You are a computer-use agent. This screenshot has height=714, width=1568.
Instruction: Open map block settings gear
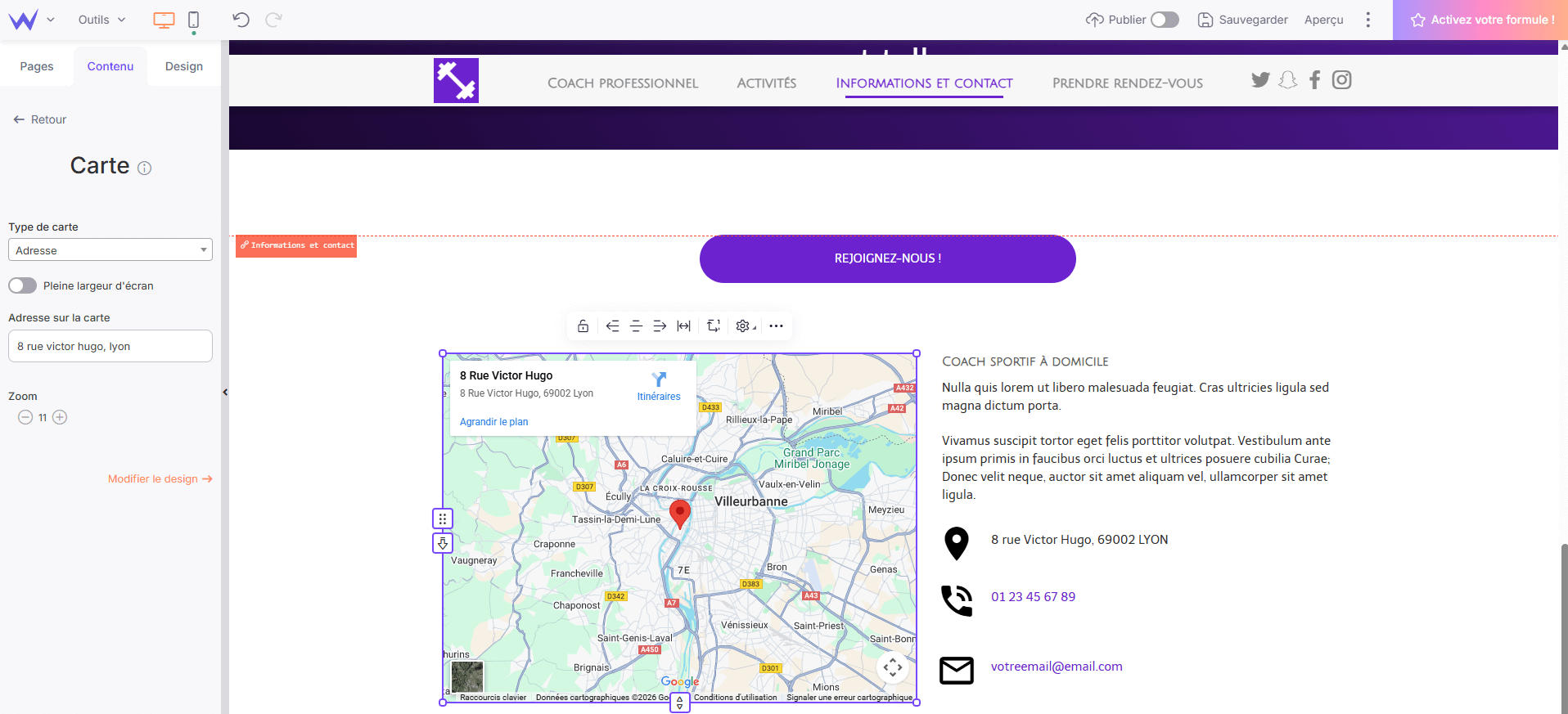click(x=744, y=326)
